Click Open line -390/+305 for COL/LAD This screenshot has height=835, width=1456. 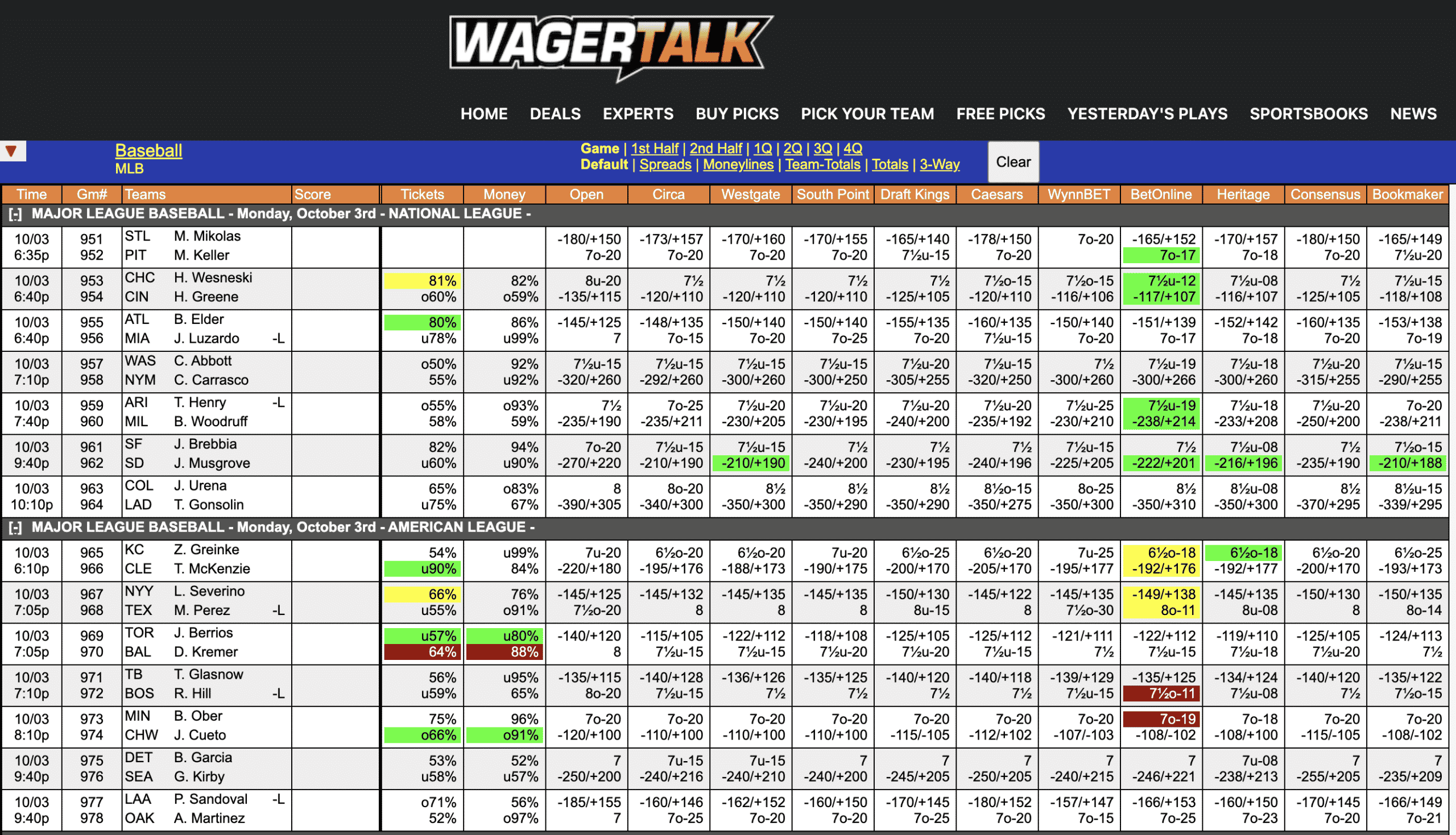(x=589, y=505)
